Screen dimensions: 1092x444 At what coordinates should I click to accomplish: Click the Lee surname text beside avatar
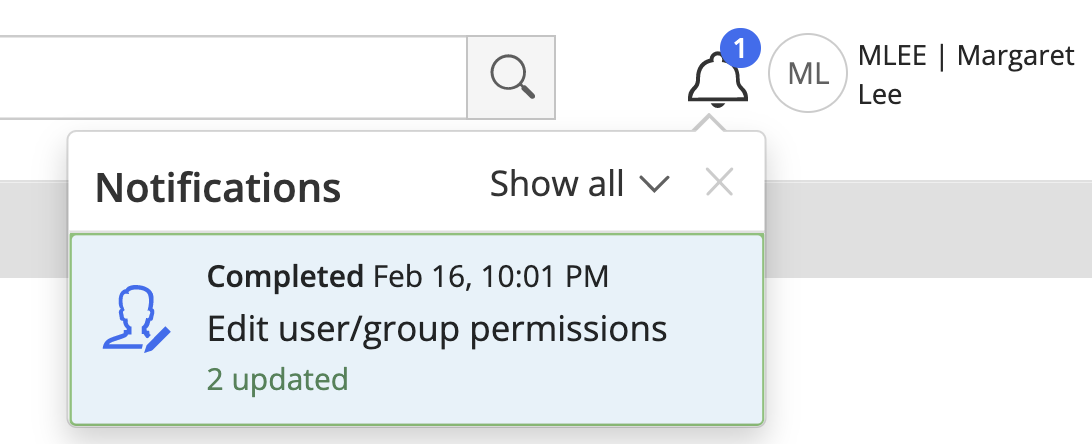[x=880, y=95]
